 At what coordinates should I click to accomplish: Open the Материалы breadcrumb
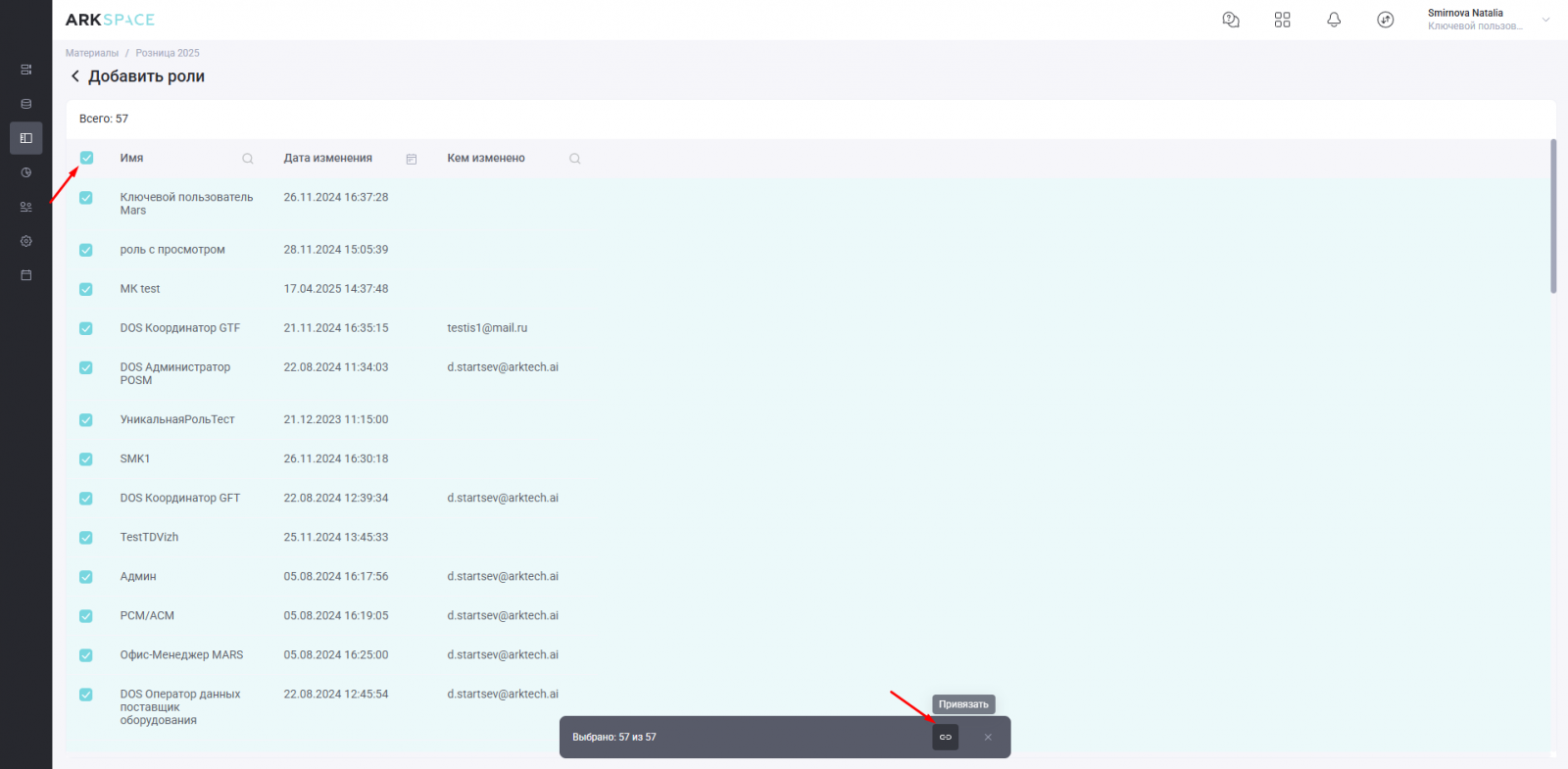[92, 53]
